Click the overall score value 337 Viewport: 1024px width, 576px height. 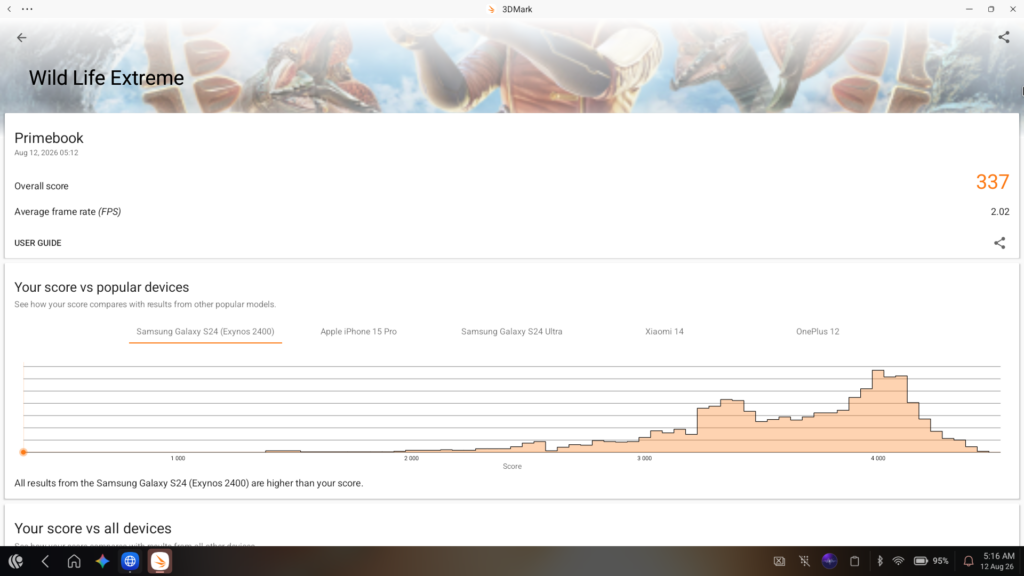(x=992, y=182)
